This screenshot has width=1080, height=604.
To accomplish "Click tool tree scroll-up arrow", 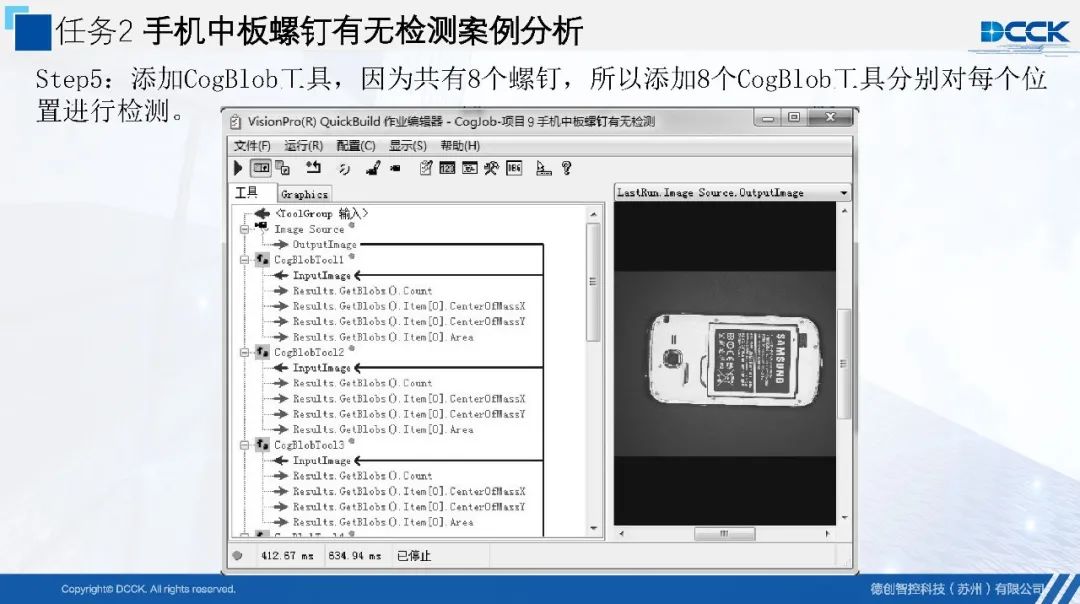I will point(594,215).
